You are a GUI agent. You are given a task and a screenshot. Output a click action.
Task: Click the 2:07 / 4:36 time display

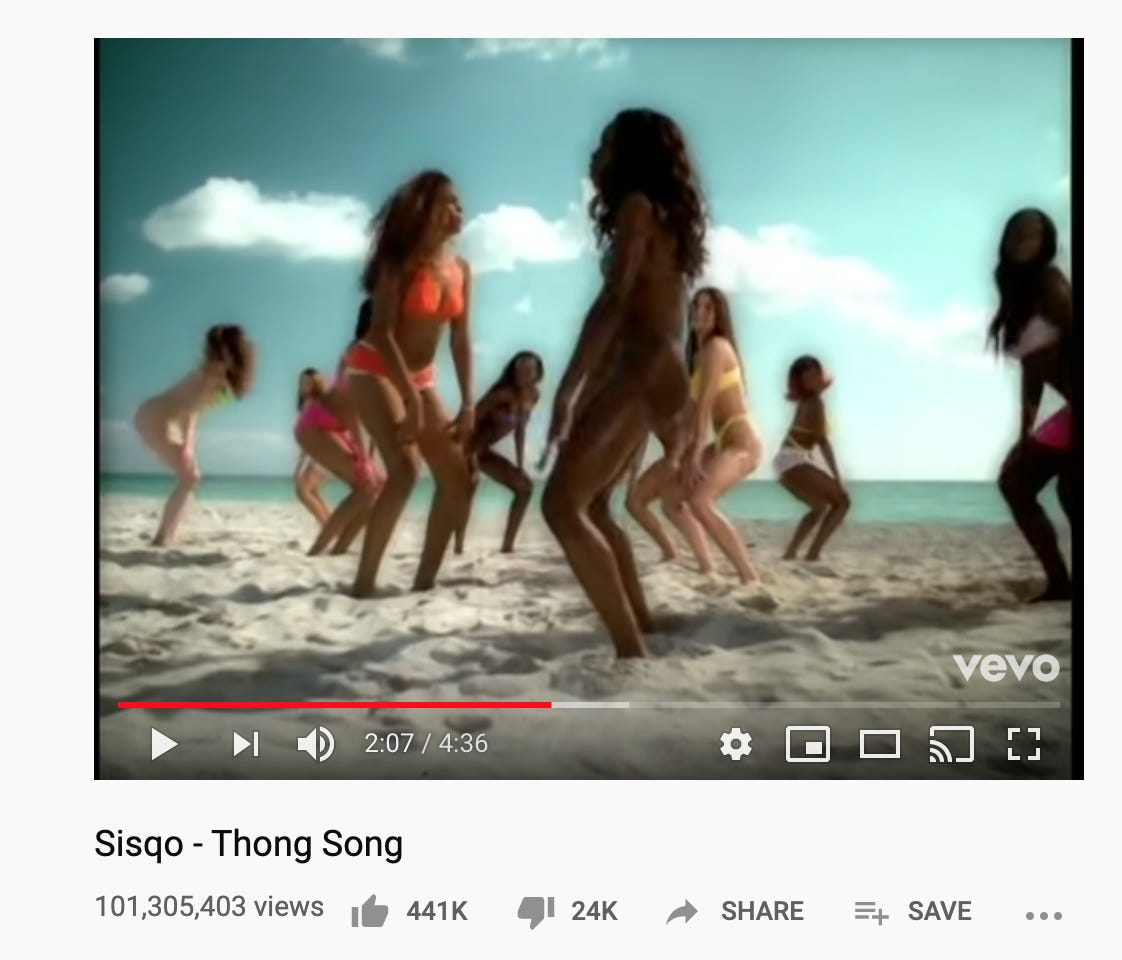(426, 744)
